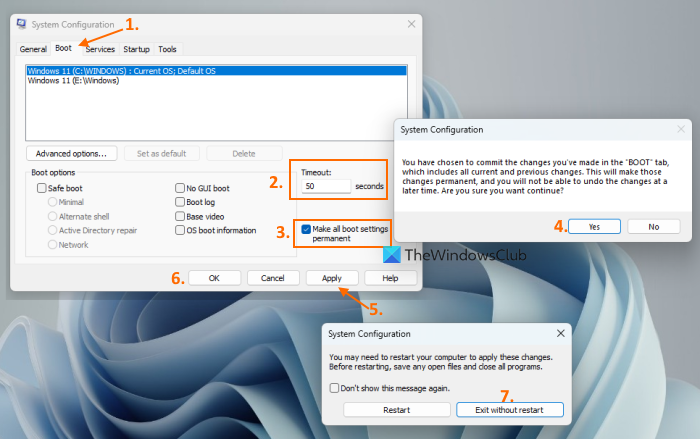The image size is (700, 439).
Task: Choose Active Directory repair radio option
Action: pos(52,230)
